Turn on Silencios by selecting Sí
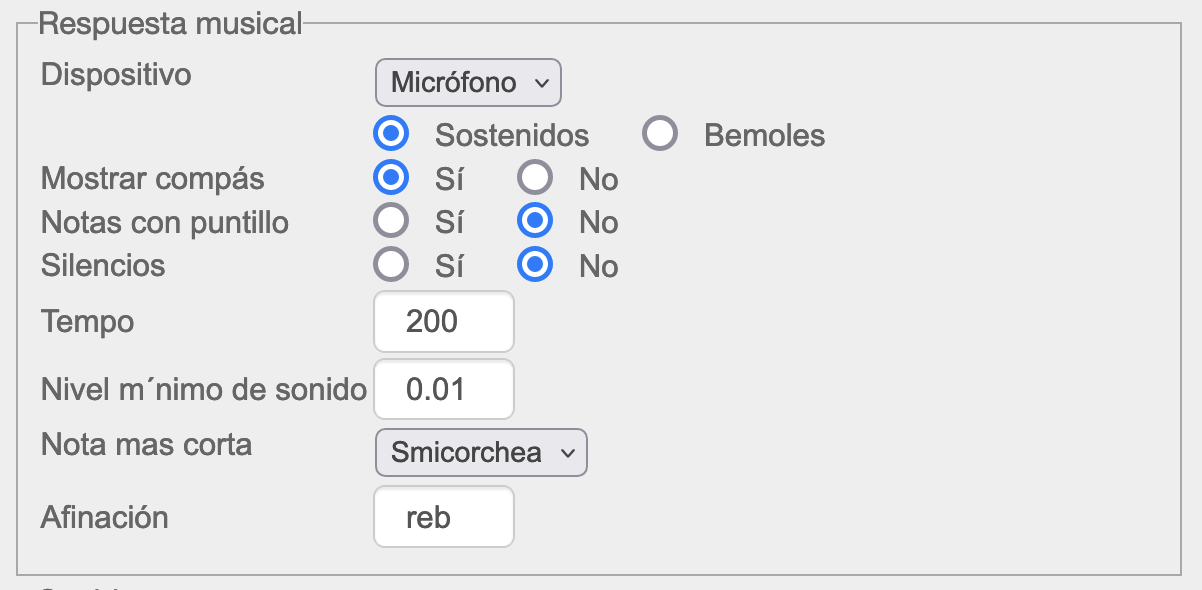Screen dimensions: 1202x590 pyautogui.click(x=391, y=265)
